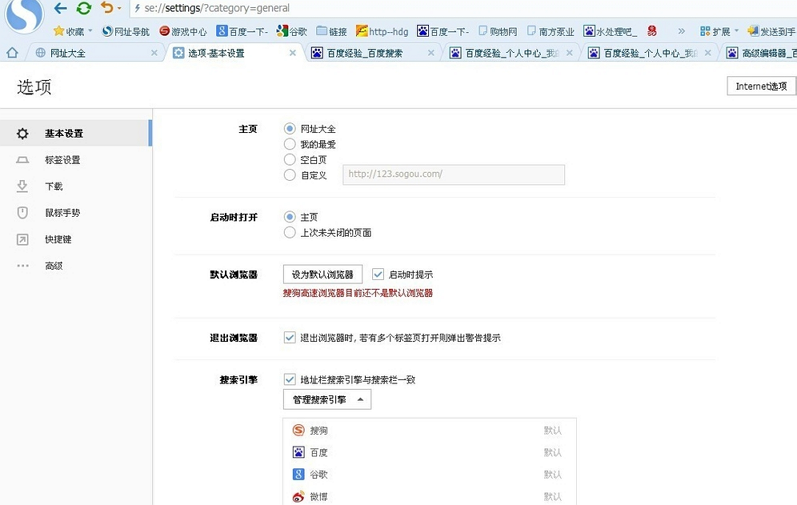
Task: Open the 鼠标手势 settings section
Action: 76,212
